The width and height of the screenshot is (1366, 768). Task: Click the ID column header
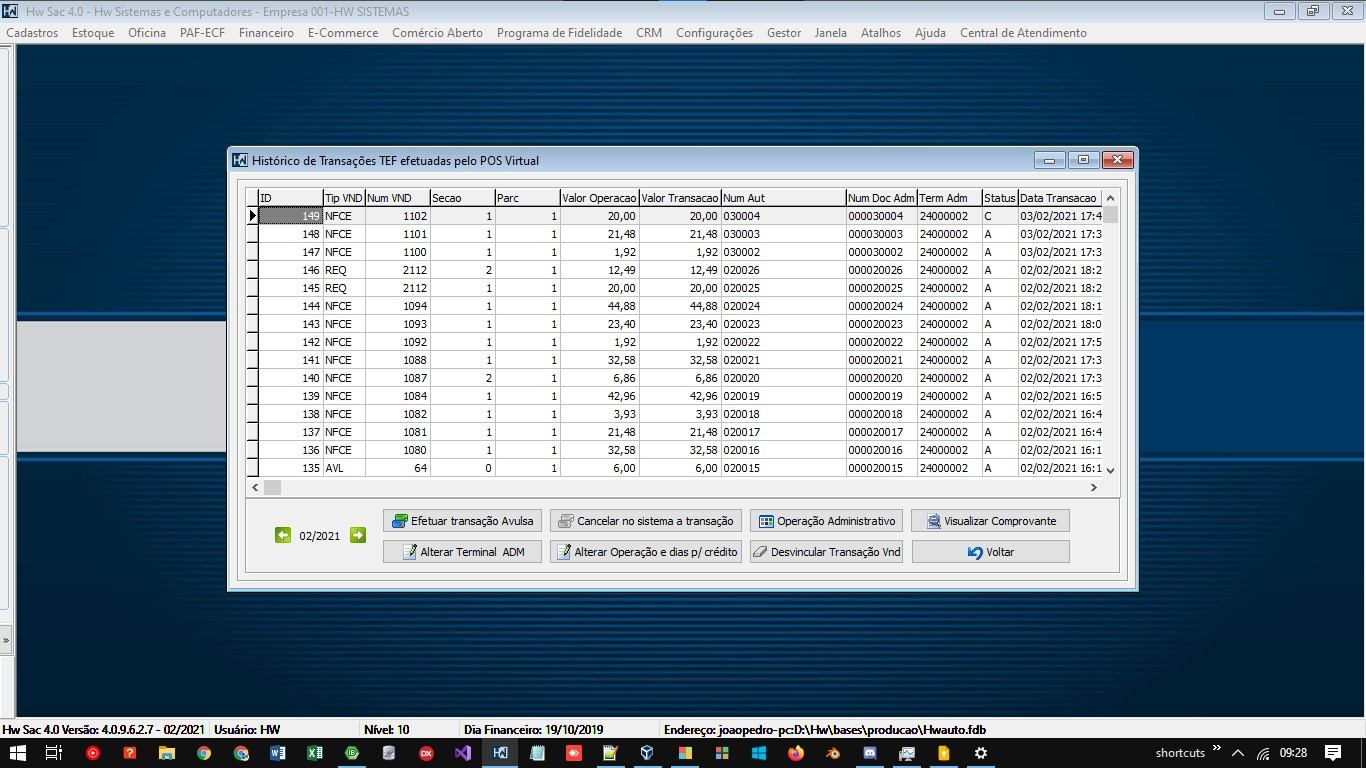click(290, 198)
